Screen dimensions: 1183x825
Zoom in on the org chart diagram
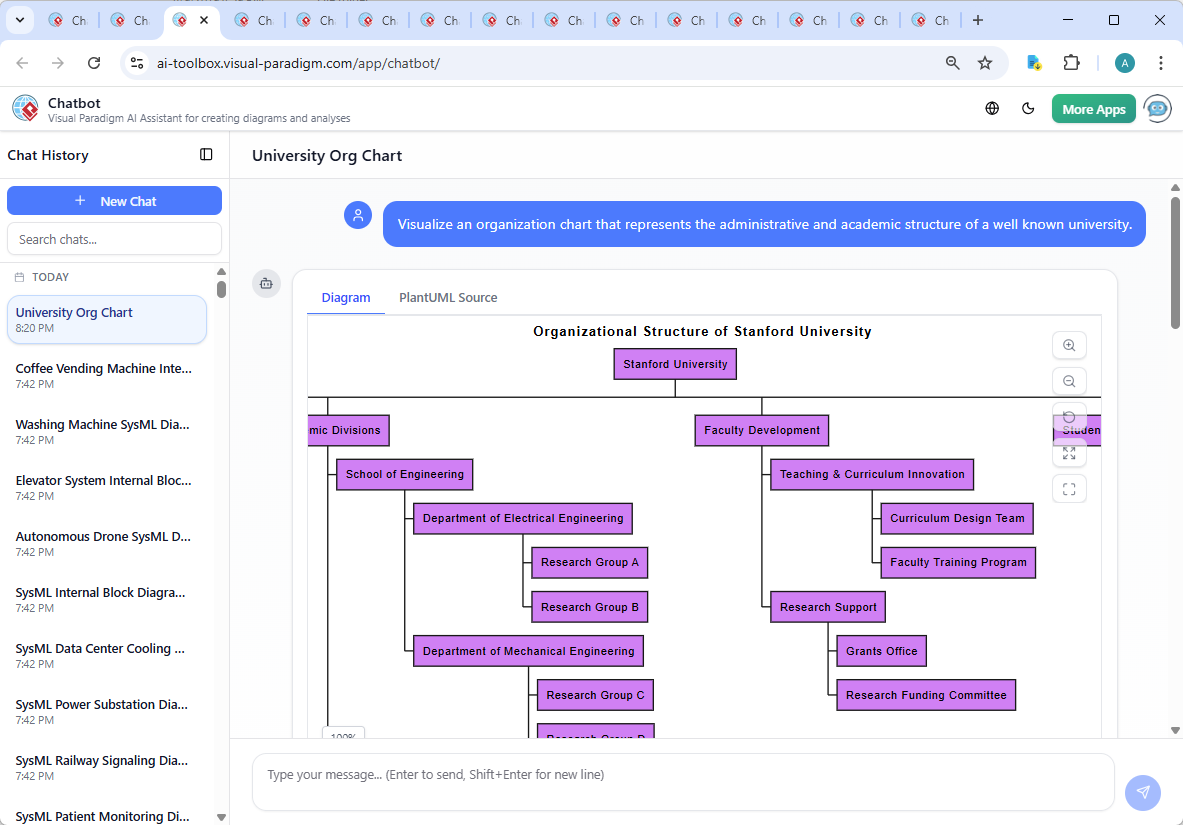click(x=1069, y=345)
